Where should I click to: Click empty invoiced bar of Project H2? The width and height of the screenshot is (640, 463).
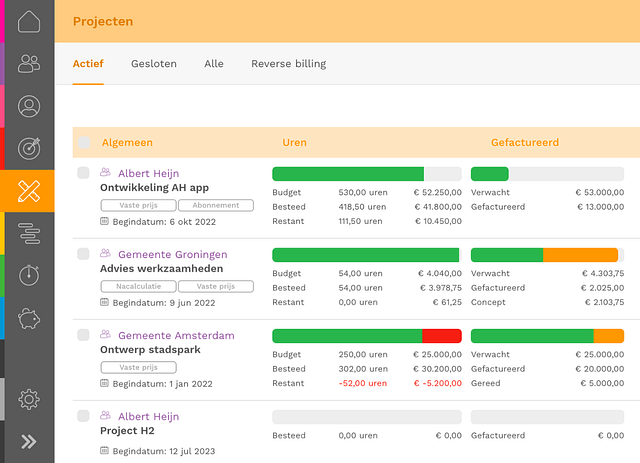(x=547, y=417)
